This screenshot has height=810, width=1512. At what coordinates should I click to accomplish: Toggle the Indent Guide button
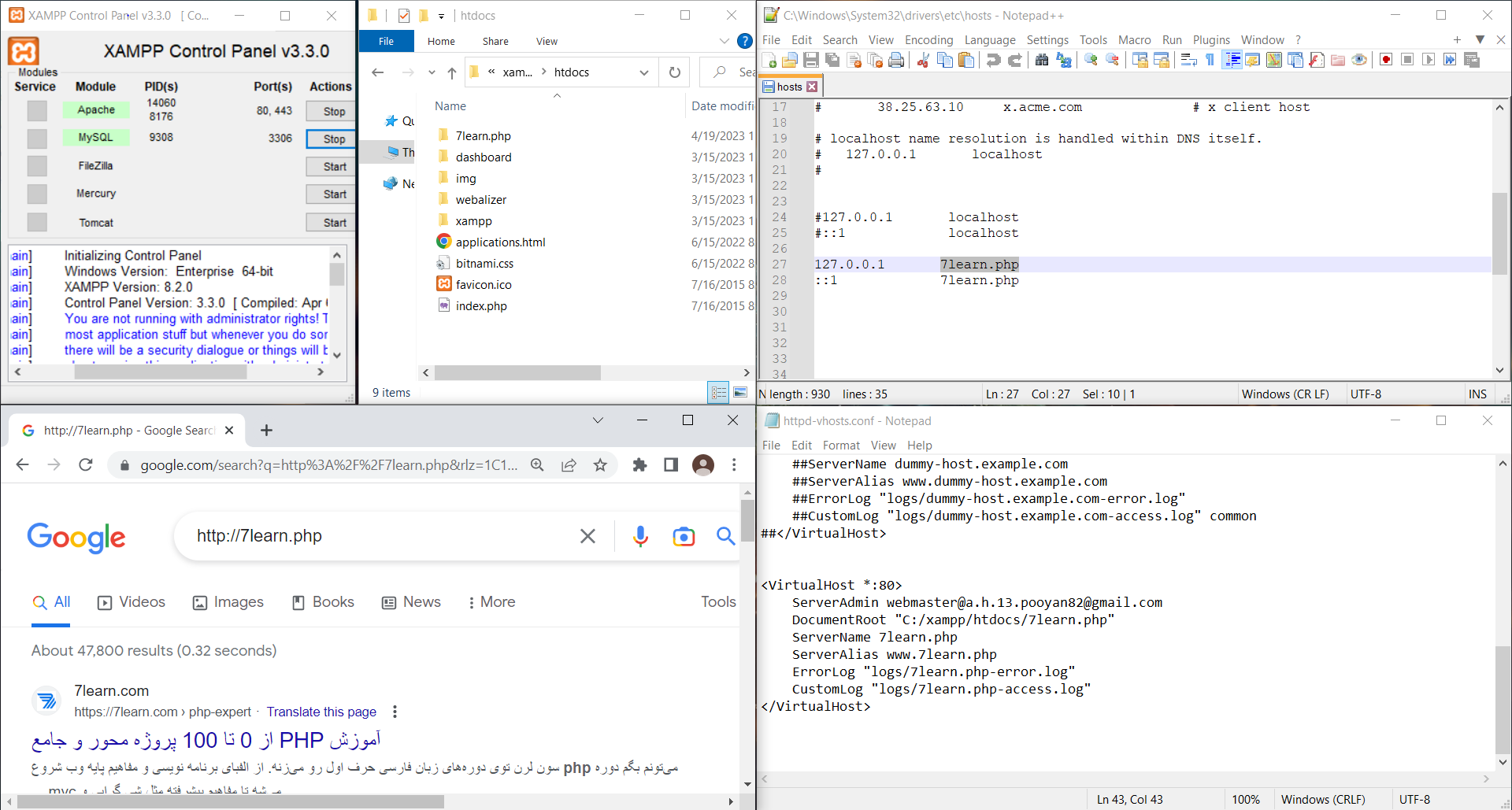[1232, 60]
